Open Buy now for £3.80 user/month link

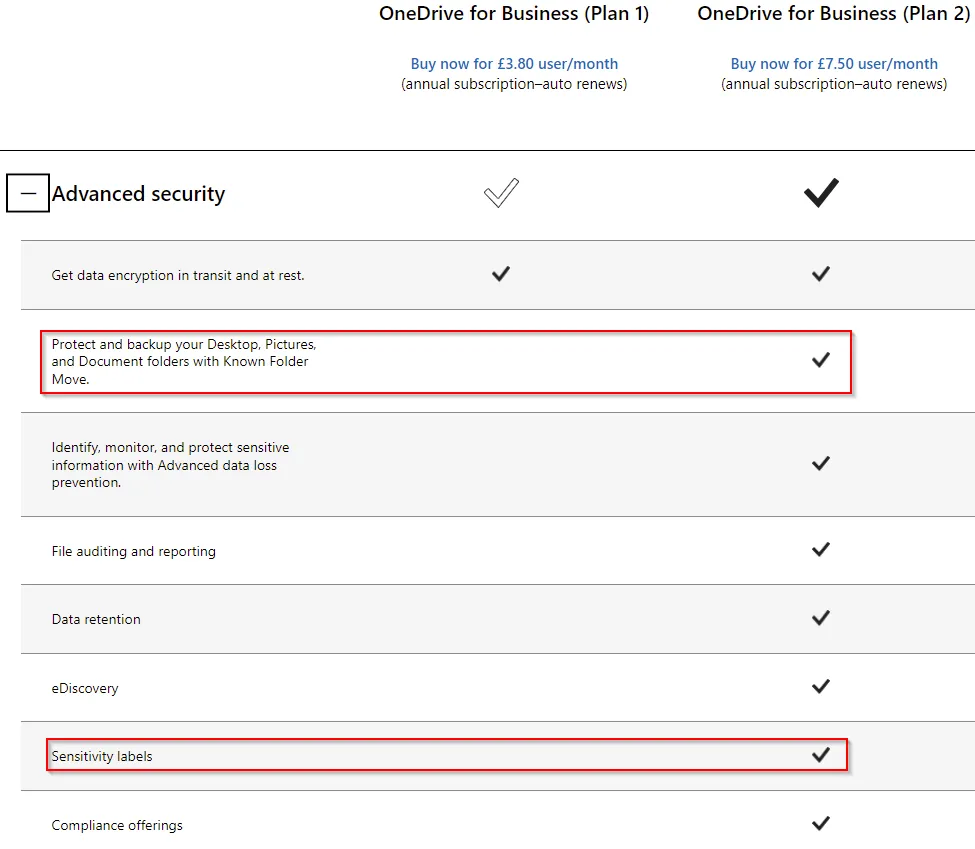pos(514,64)
